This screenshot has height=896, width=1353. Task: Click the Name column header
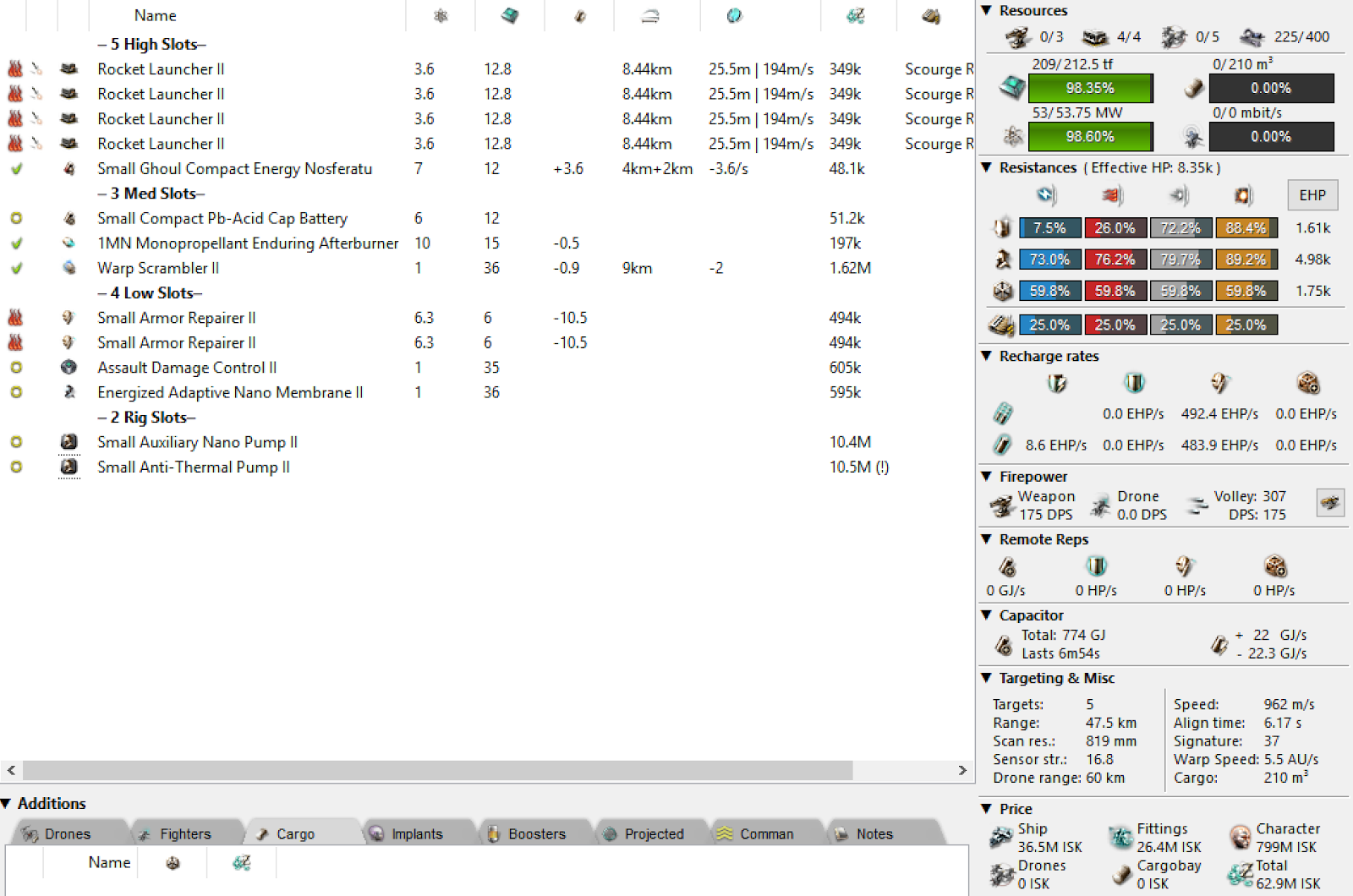point(155,15)
